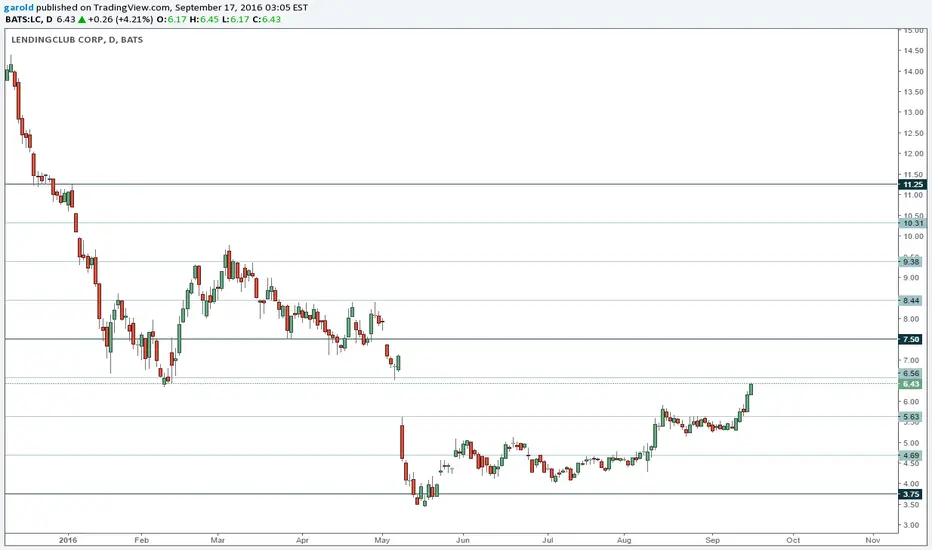Image resolution: width=932 pixels, height=550 pixels.
Task: Click the Mar label on time axis
Action: tap(218, 540)
